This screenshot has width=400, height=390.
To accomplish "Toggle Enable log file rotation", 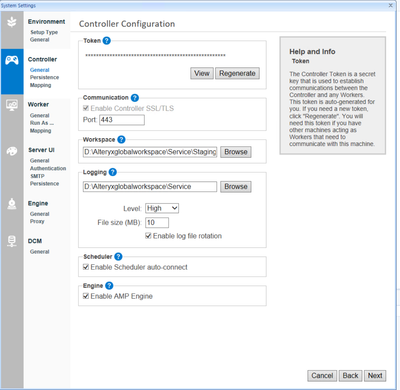I will point(148,236).
